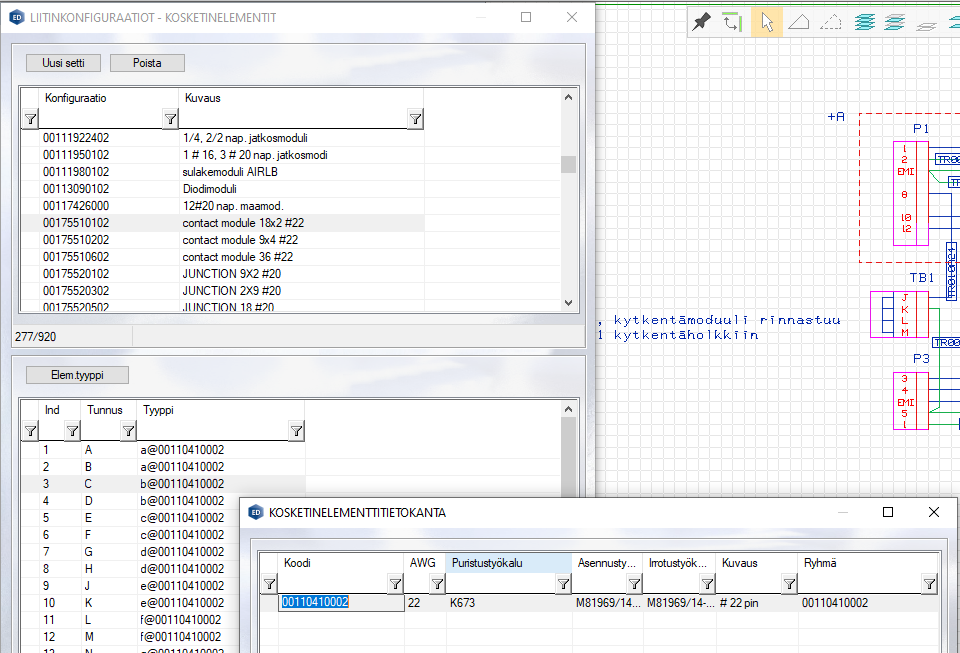Open the AWG column filter
The height and width of the screenshot is (653, 960).
(x=437, y=584)
